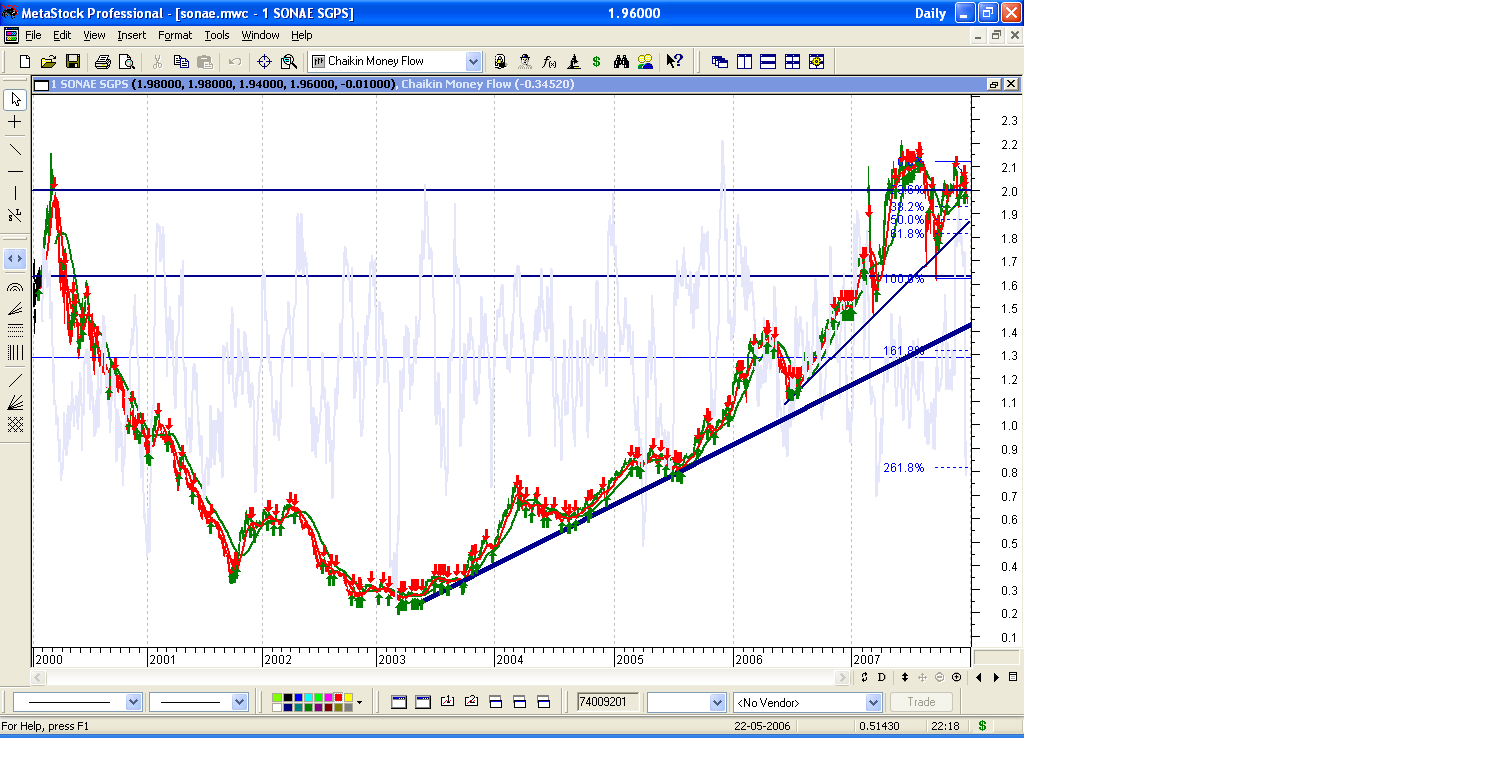Click the crosshair Choose Security icon
Screen dimensions: 1498x768
click(x=264, y=61)
